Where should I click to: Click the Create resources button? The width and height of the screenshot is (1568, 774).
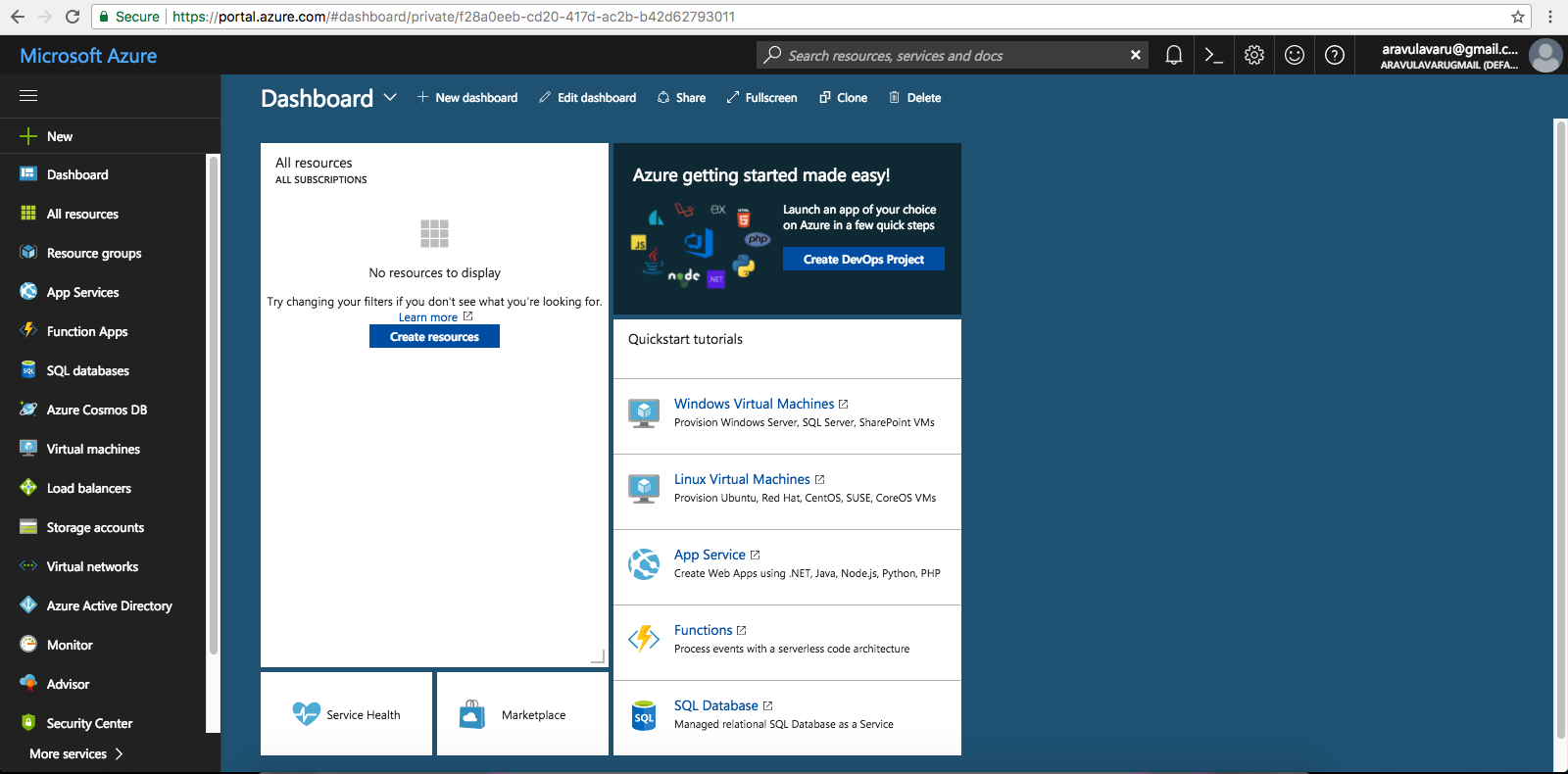(x=434, y=336)
